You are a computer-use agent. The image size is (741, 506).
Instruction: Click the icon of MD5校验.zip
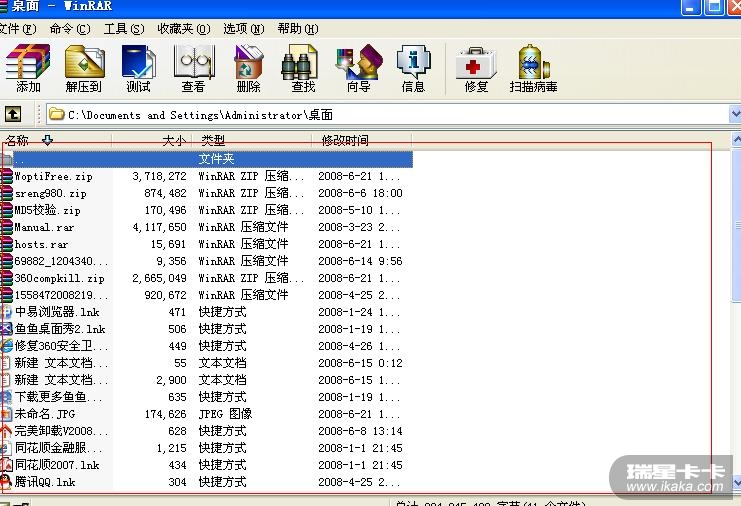pos(7,210)
